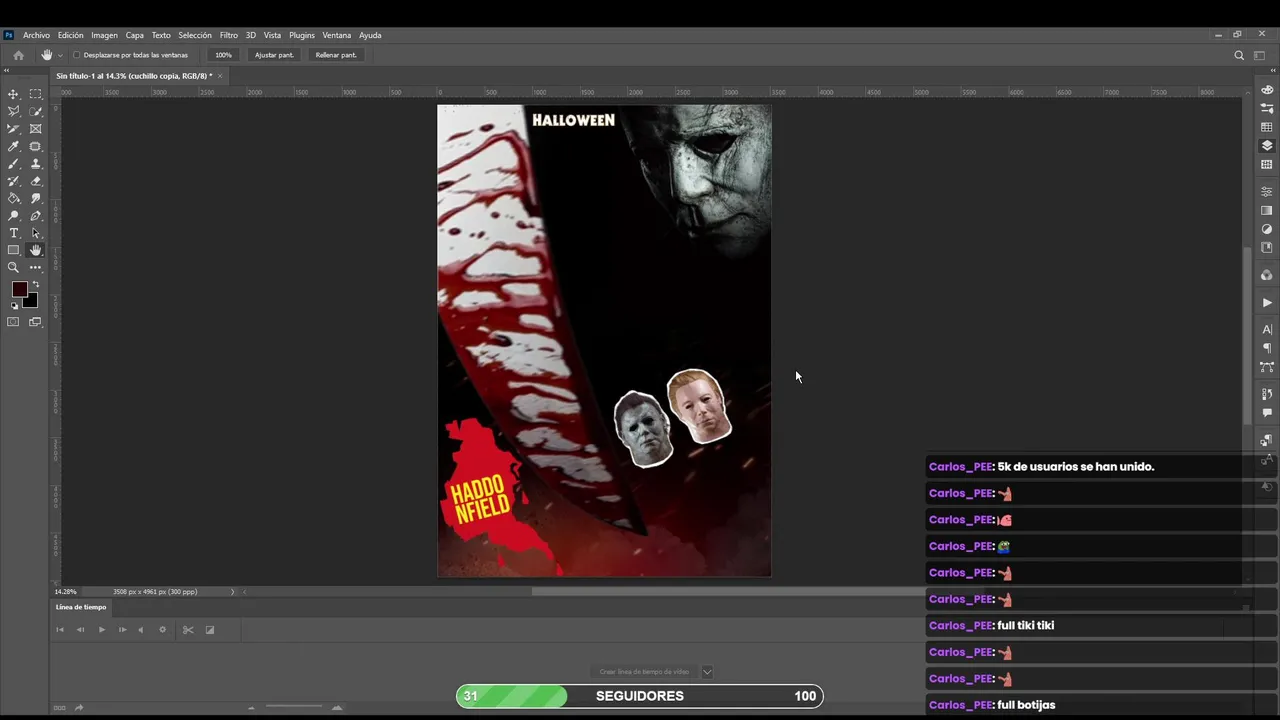This screenshot has width=1280, height=720.
Task: Select the Clone Stamp tool
Action: 36,164
